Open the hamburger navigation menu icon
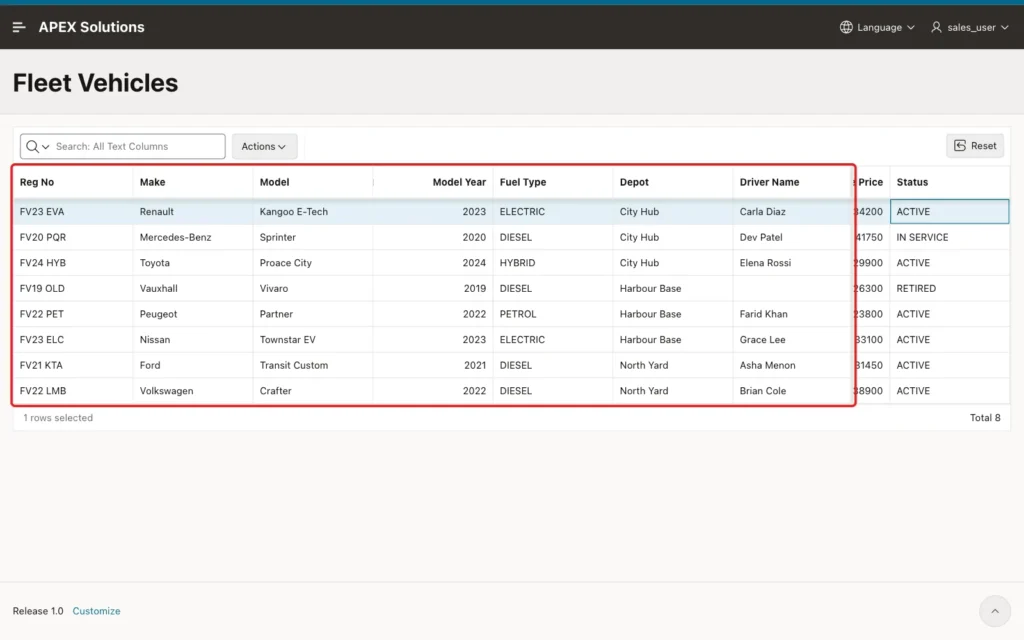1024x640 pixels. point(19,27)
